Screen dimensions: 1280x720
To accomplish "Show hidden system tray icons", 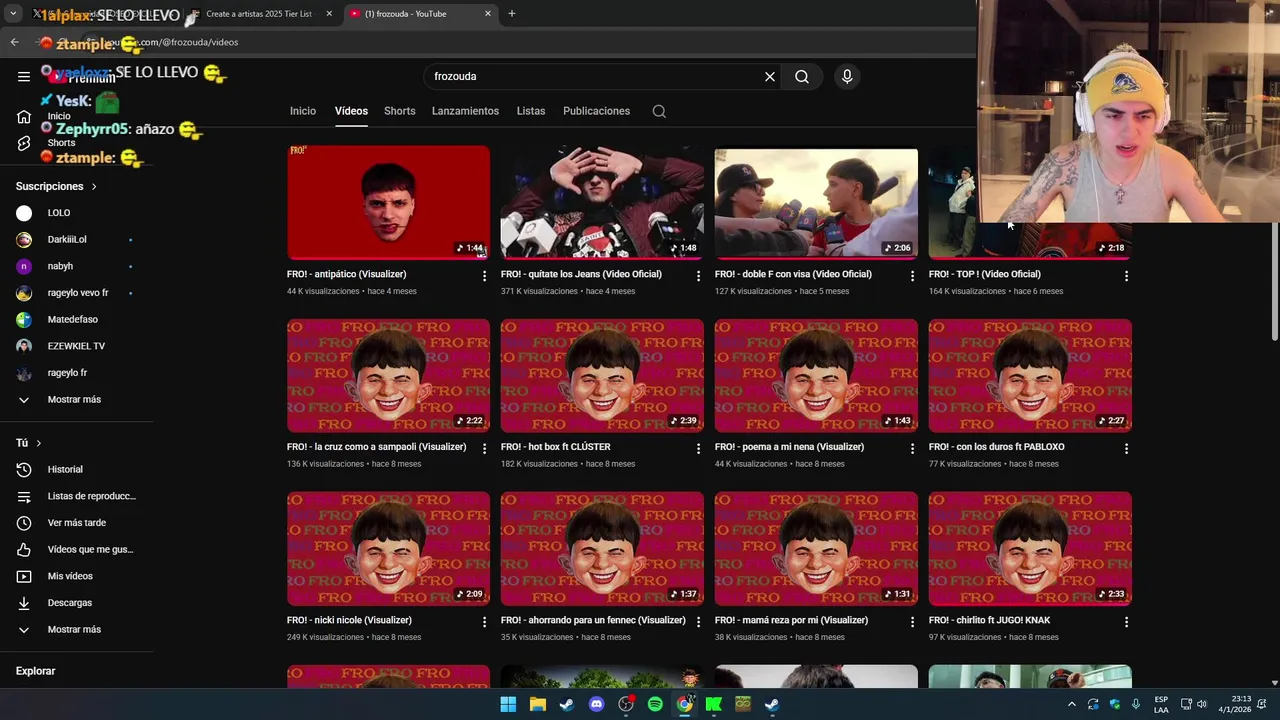I will point(1072,704).
